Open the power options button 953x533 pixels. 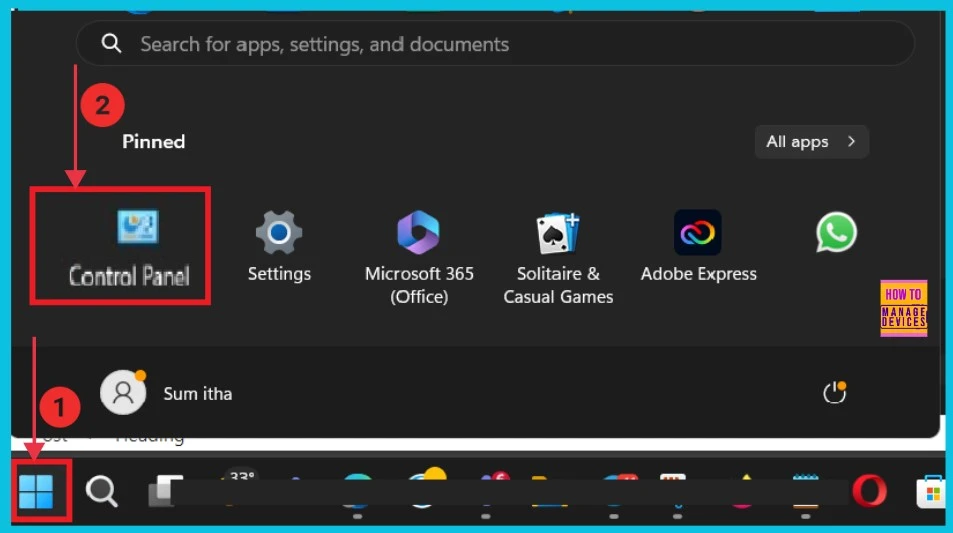tap(834, 393)
